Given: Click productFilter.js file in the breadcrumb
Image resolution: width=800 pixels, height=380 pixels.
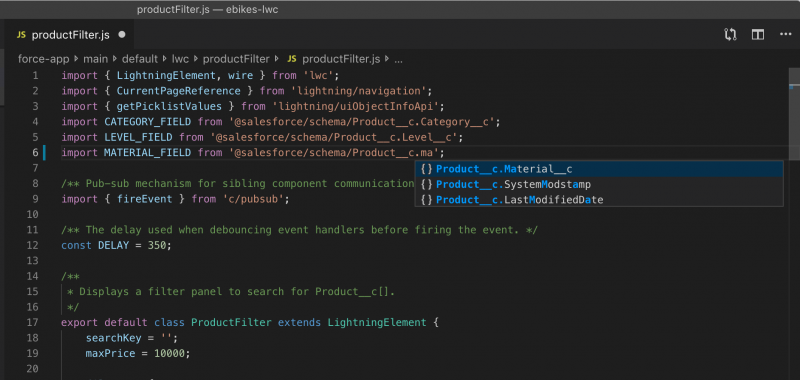Looking at the screenshot, I should (341, 59).
